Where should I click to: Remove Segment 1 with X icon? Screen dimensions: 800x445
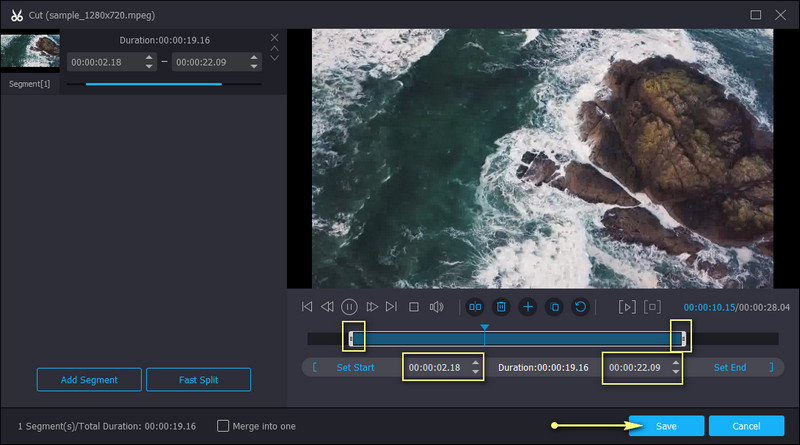(275, 38)
